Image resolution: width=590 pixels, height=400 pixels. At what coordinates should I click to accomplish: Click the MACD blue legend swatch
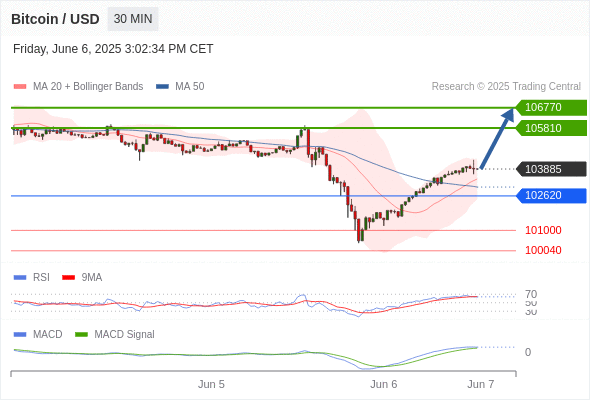coord(20,335)
